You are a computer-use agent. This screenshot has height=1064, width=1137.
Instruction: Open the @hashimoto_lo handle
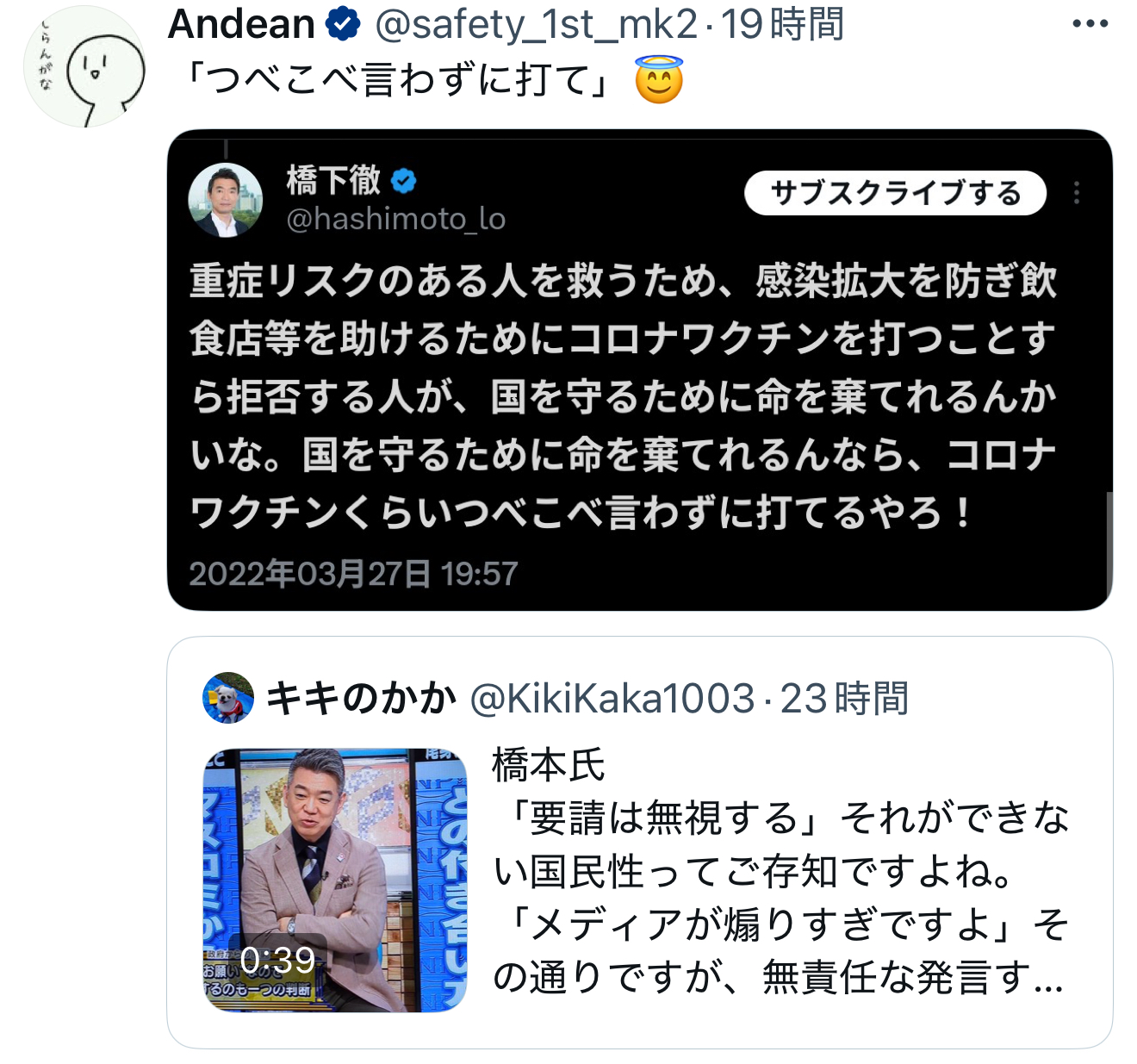click(395, 219)
